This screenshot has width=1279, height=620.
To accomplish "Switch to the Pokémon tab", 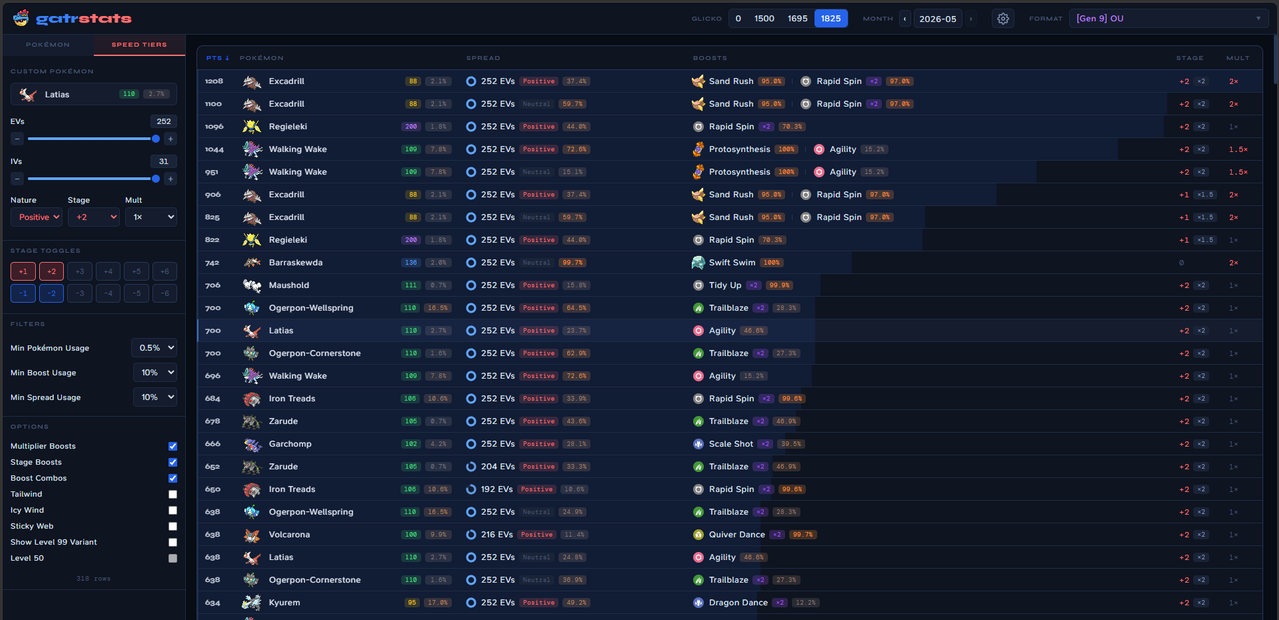I will coord(48,45).
